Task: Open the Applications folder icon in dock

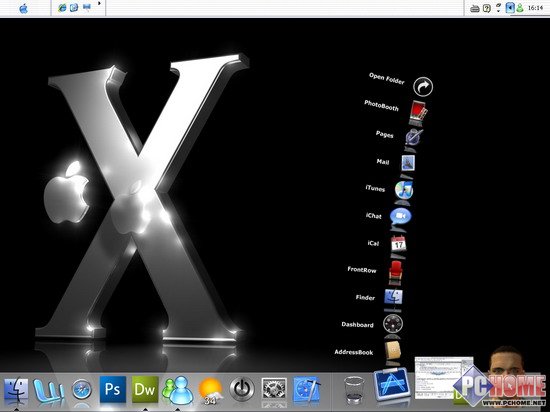Action: [x=392, y=384]
